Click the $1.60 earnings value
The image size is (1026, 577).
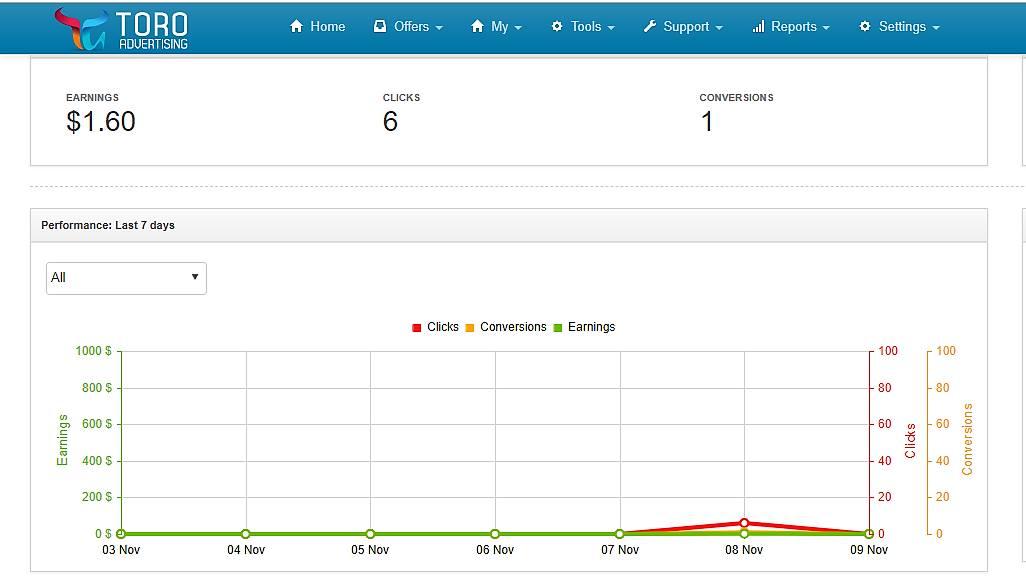click(x=101, y=122)
